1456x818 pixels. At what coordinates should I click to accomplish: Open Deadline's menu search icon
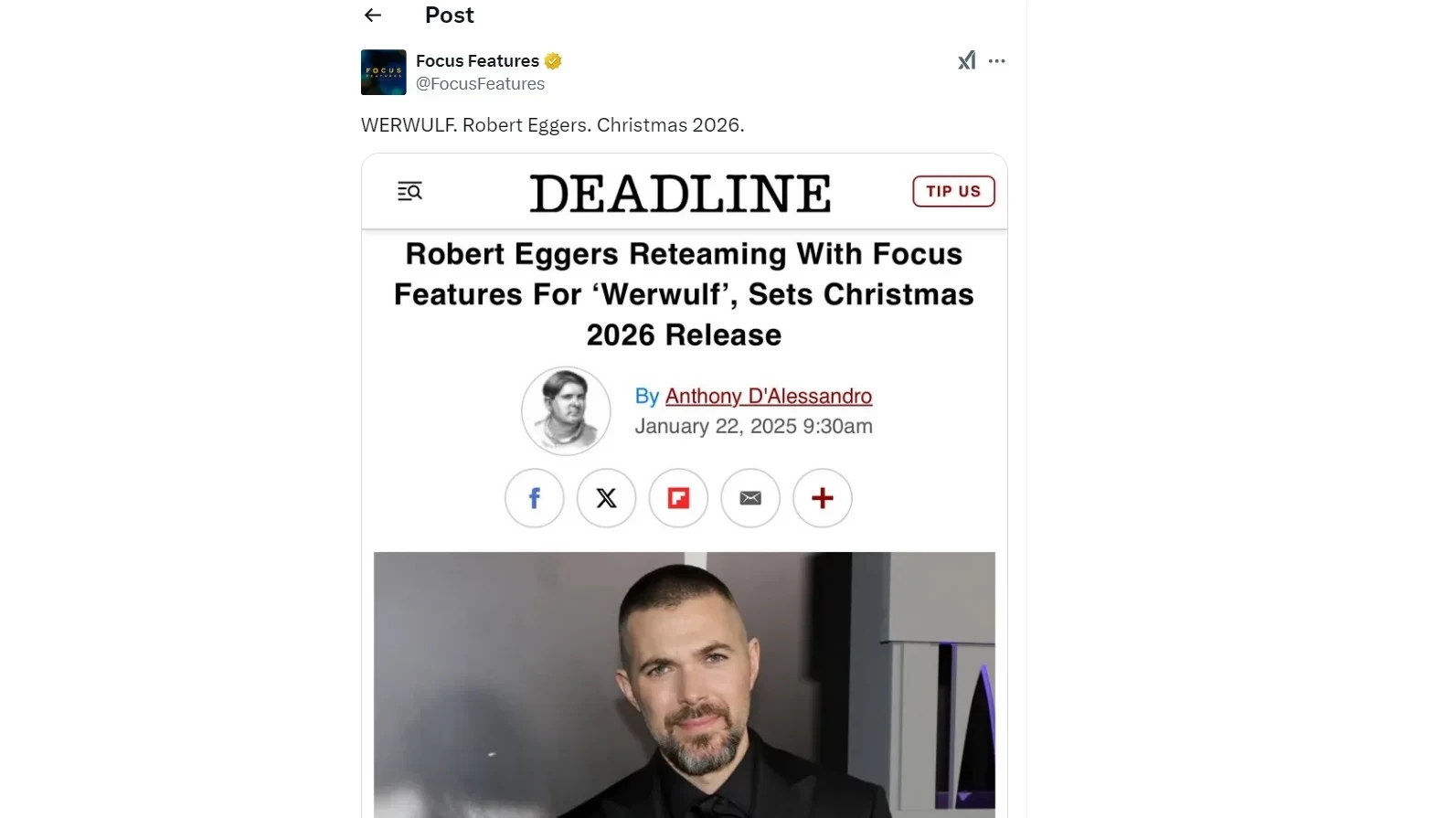409,191
